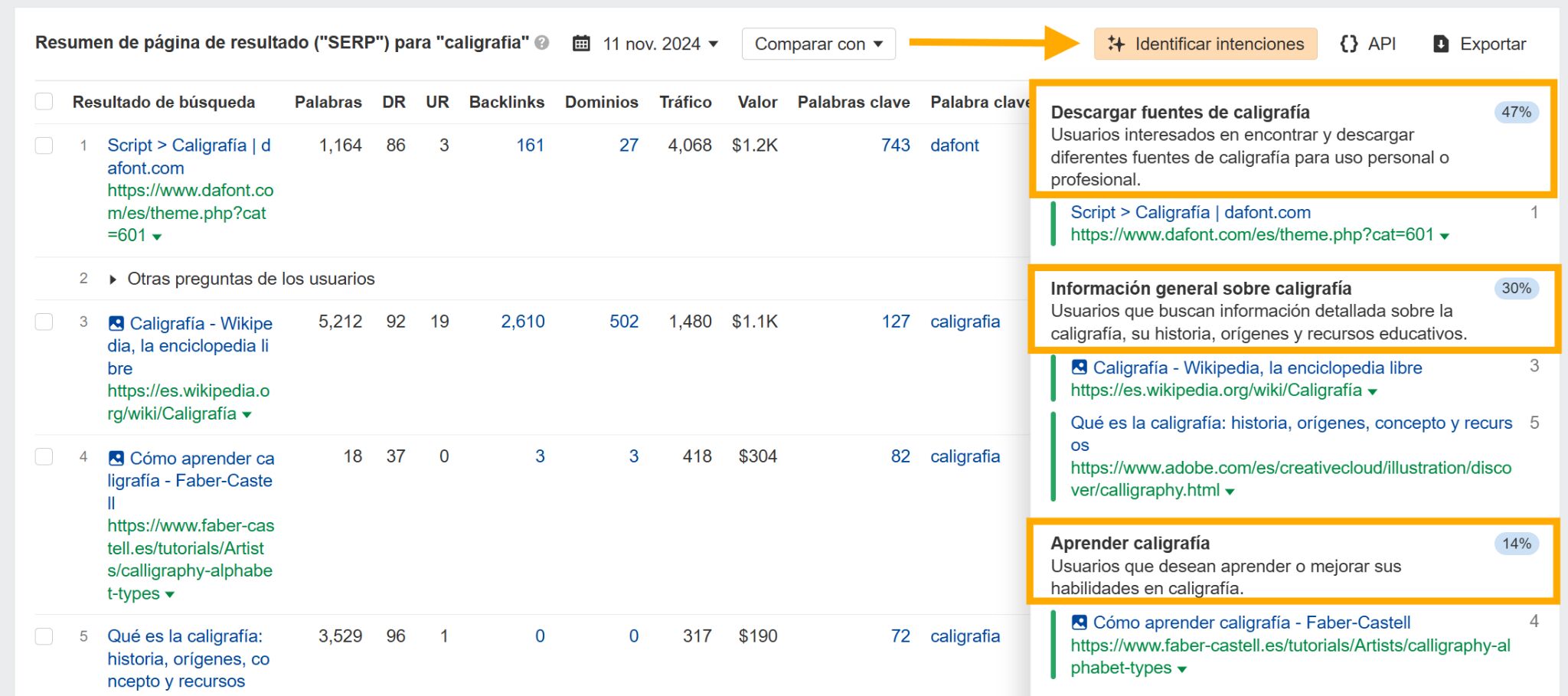Screen dimensions: 1568x696
Task: Toggle the select-all checkbox in the table header
Action: pyautogui.click(x=44, y=102)
